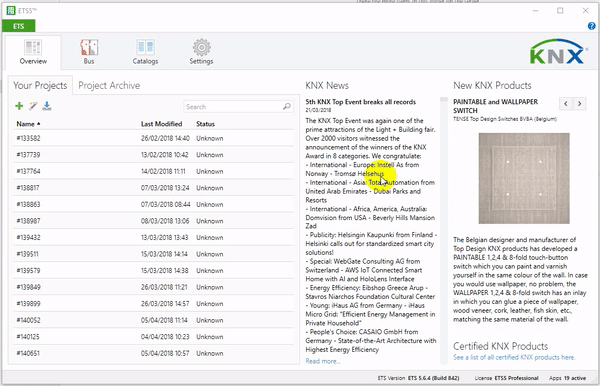Screen dimensions: 600x386
Task: Open the Overview tab
Action: pyautogui.click(x=33, y=52)
